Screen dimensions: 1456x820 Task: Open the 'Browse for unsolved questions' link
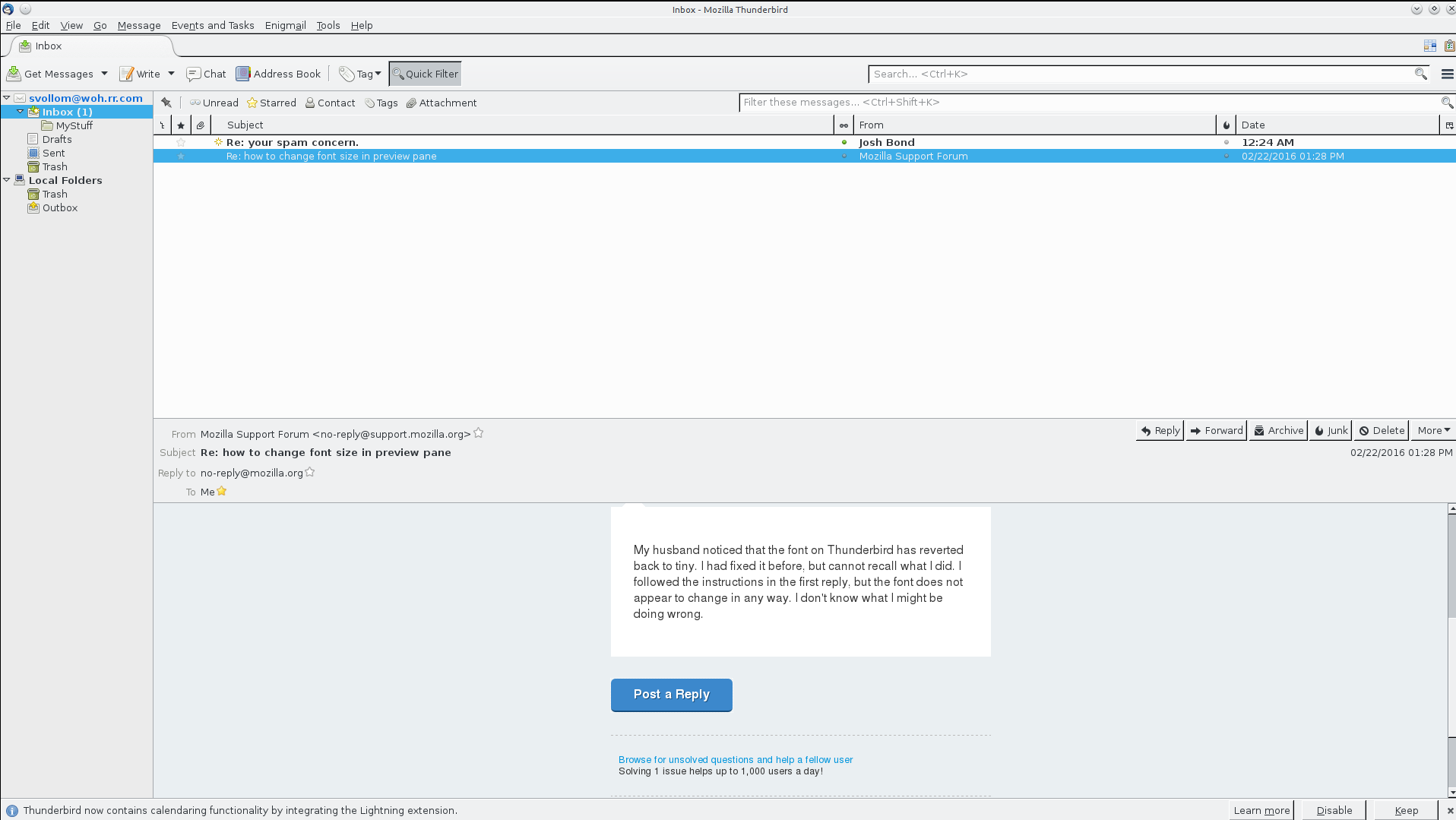tap(735, 759)
